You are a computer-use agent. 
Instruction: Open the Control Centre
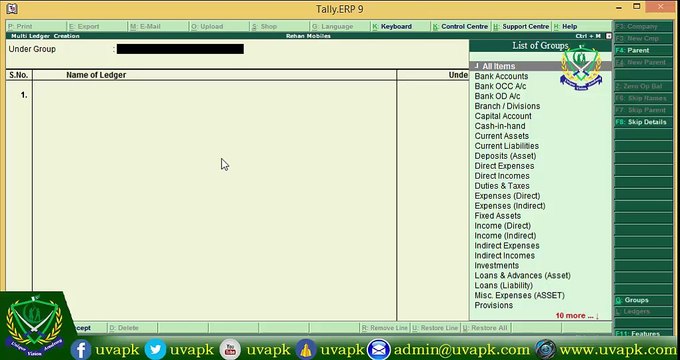click(x=461, y=26)
